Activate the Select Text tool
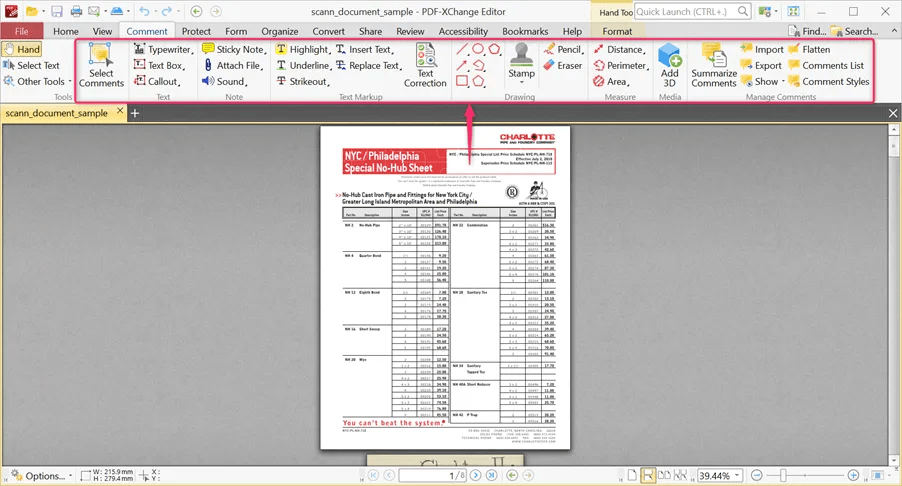 tap(32, 66)
